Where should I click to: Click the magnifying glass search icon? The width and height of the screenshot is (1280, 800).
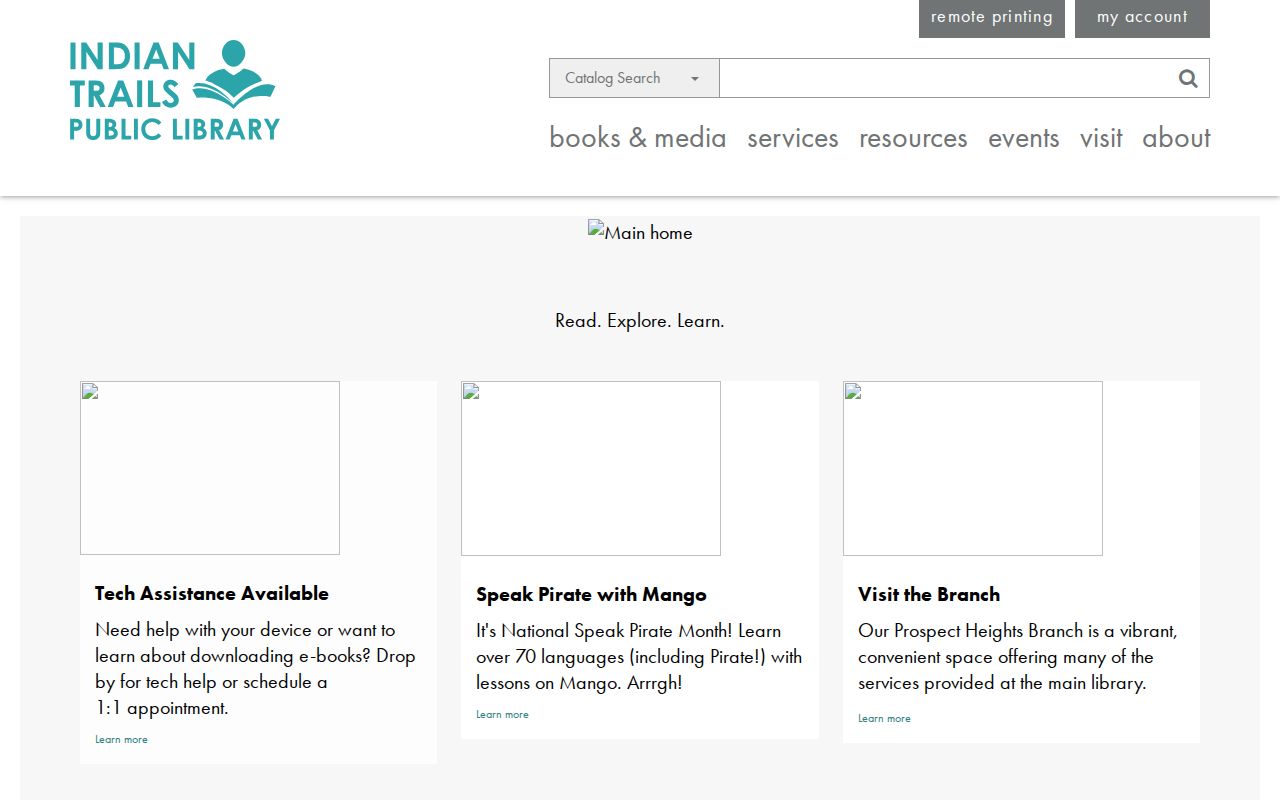(1188, 78)
